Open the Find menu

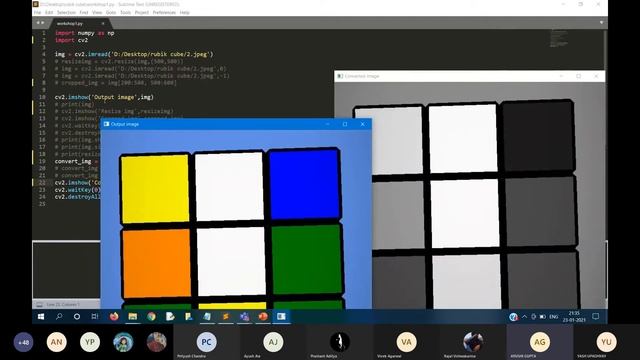(x=84, y=13)
